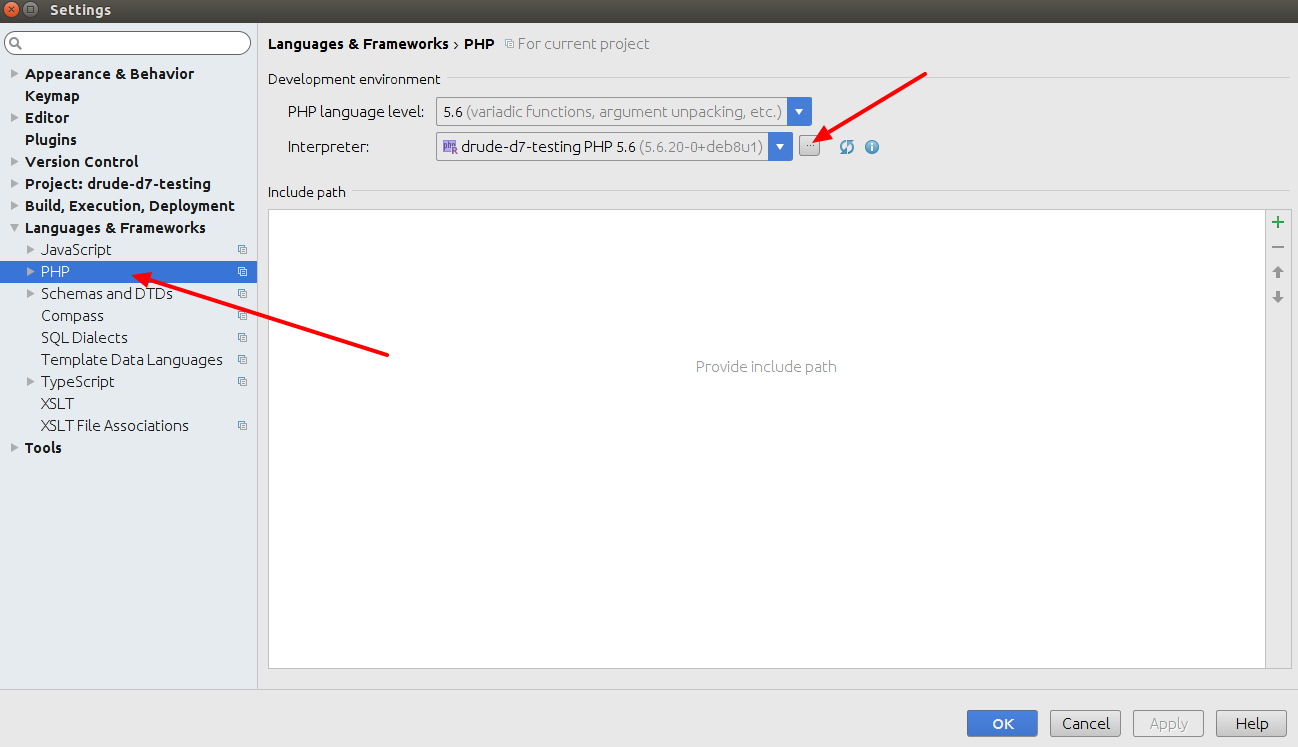Expand the Version Control section
The width and height of the screenshot is (1298, 747).
point(14,162)
